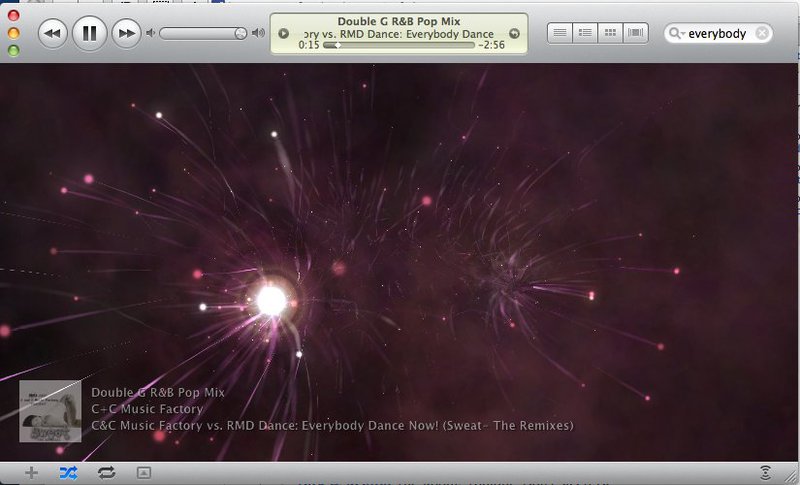The width and height of the screenshot is (800, 485).
Task: Click the low volume speaker icon
Action: [150, 33]
